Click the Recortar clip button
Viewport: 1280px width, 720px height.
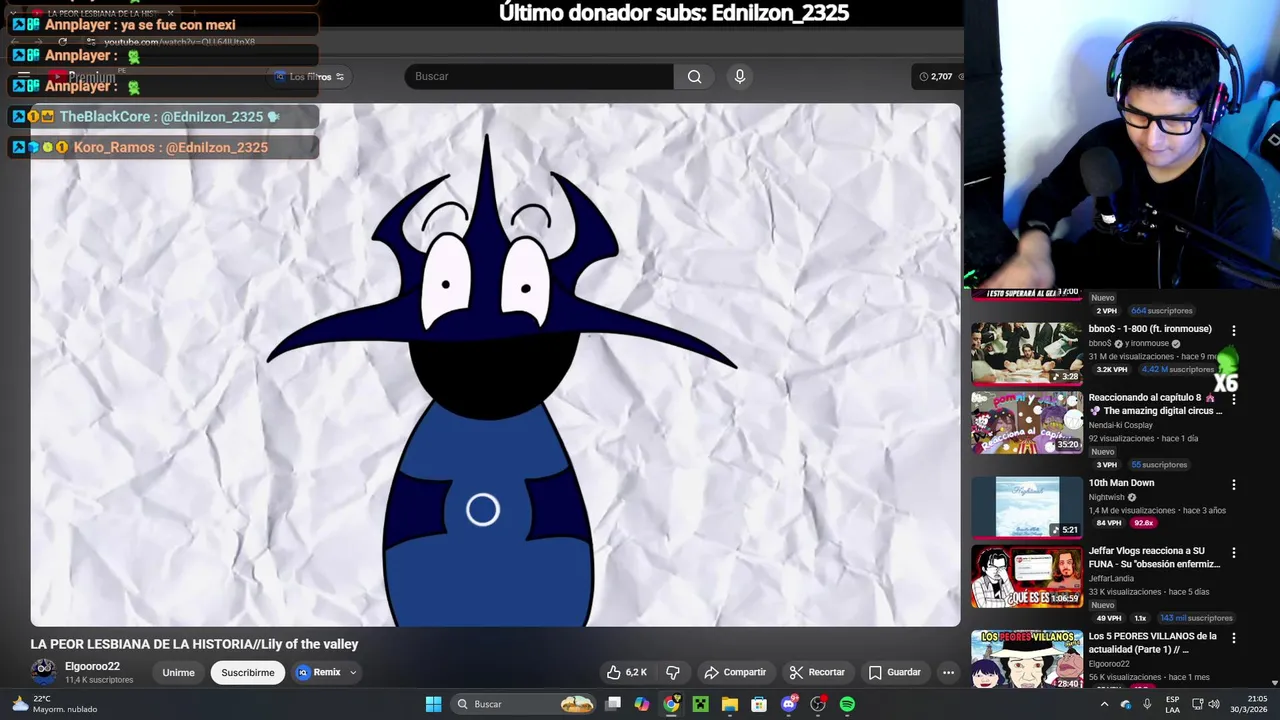tap(817, 672)
